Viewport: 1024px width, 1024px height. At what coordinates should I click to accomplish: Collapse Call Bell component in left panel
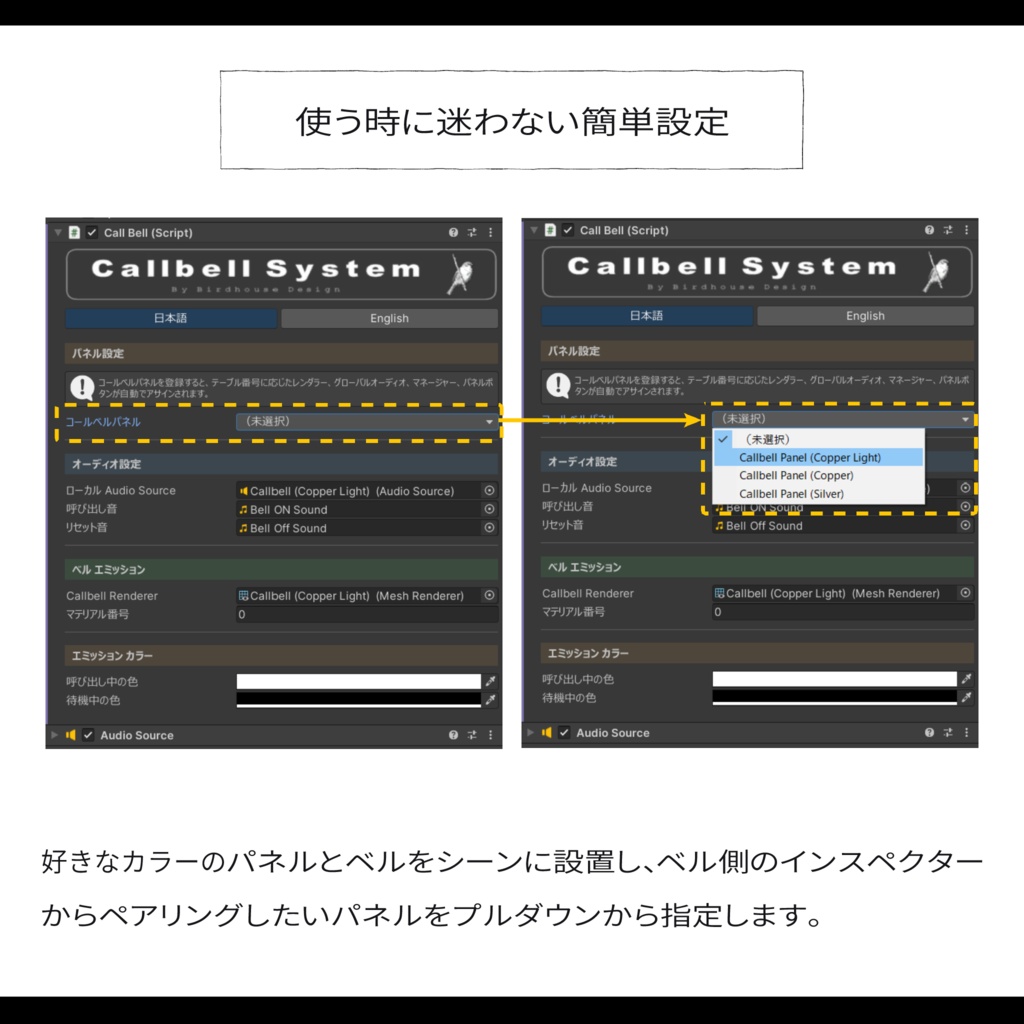pyautogui.click(x=57, y=232)
